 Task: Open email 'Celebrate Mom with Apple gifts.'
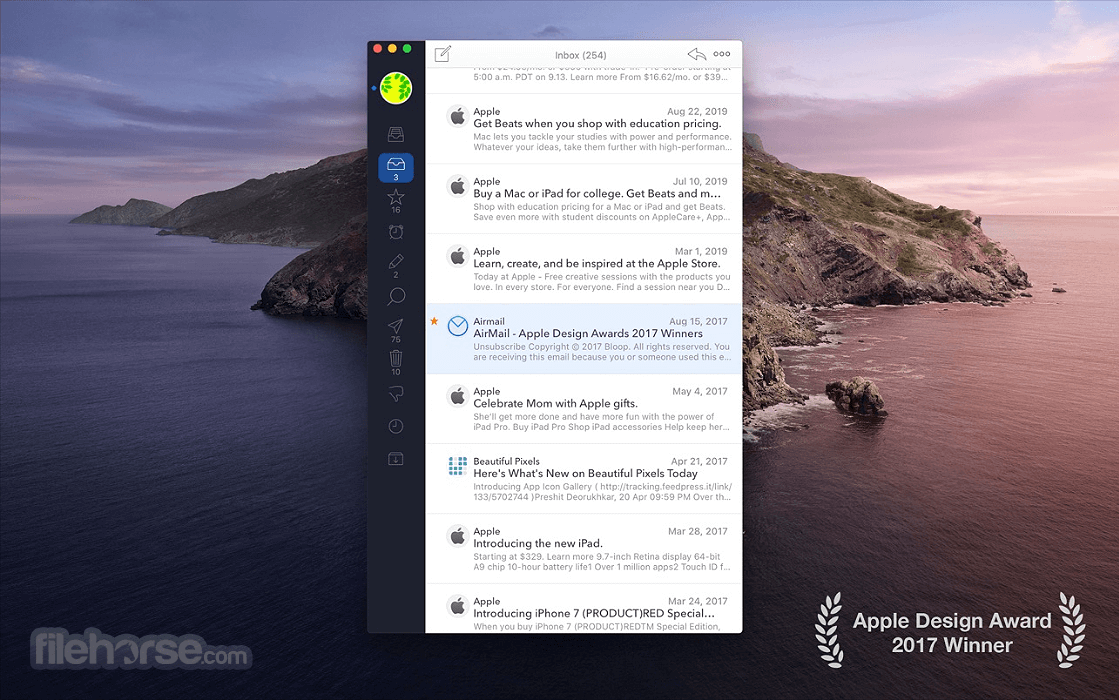point(584,409)
